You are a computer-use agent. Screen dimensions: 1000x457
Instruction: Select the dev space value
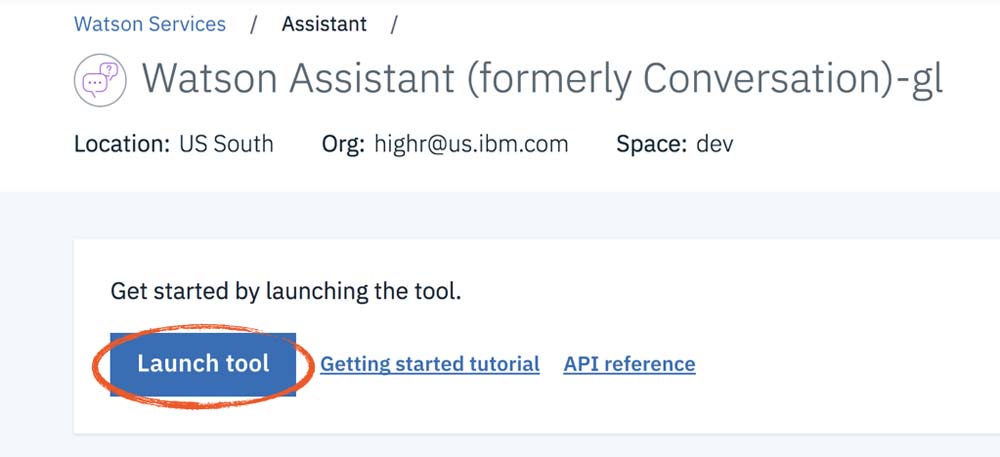(715, 144)
